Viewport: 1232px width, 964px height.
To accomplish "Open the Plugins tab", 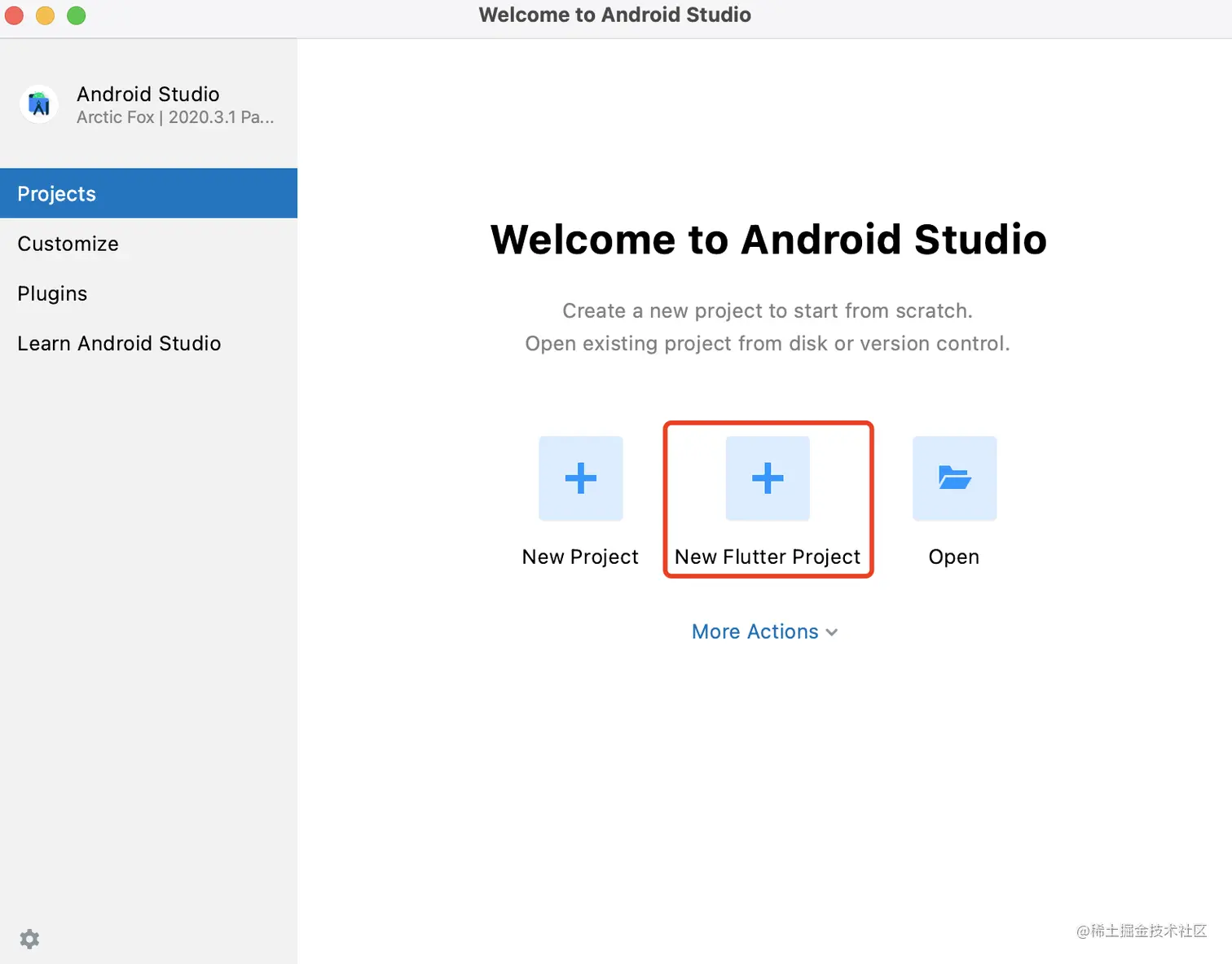I will point(148,293).
